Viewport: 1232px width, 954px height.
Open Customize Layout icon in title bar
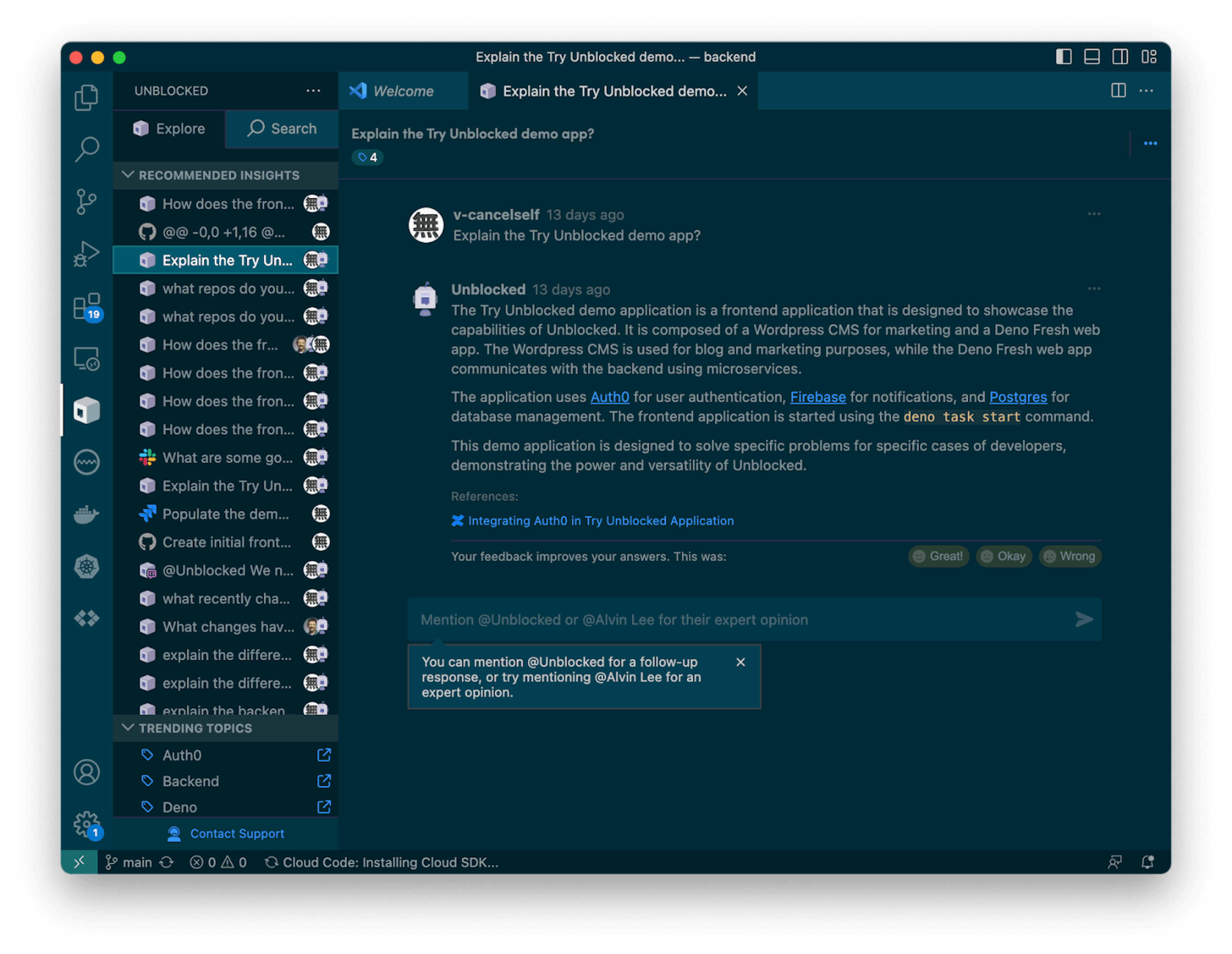1149,57
